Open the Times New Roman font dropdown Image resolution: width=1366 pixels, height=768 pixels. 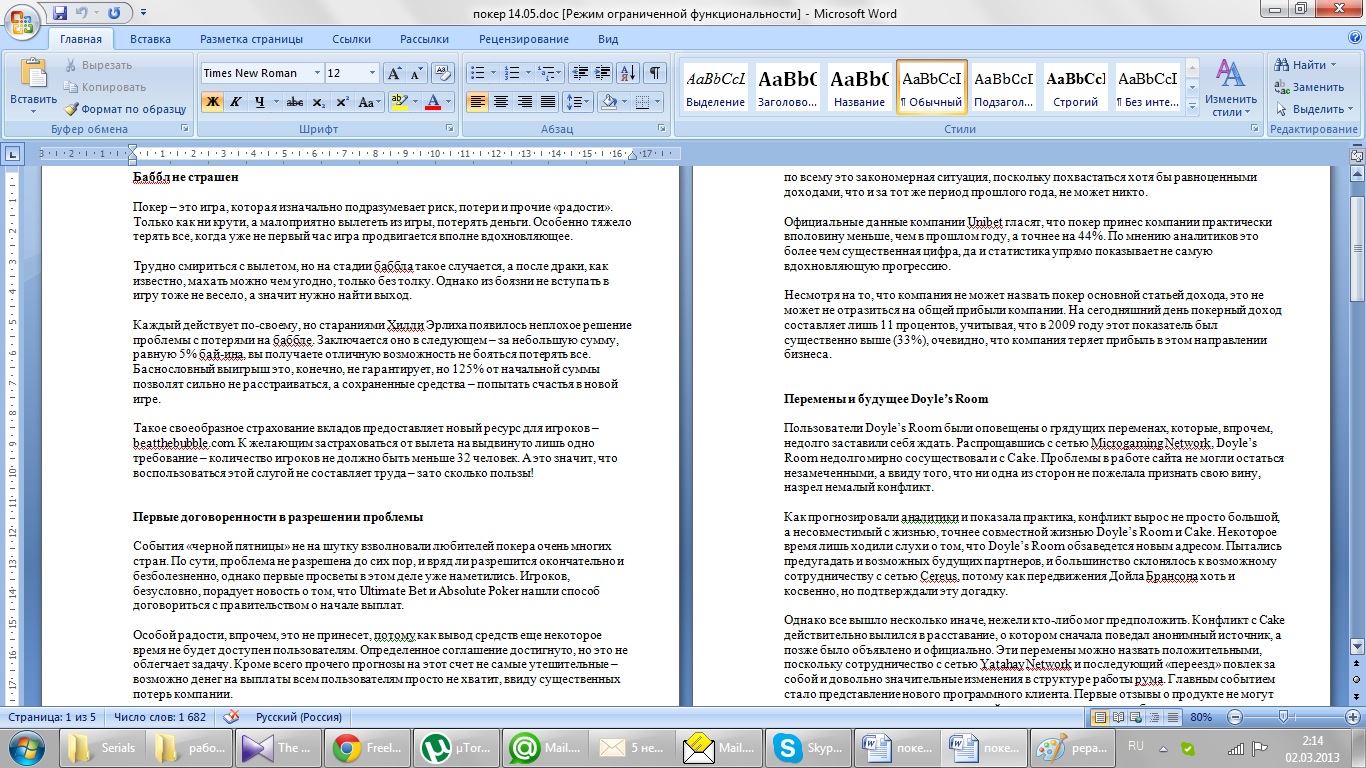[317, 73]
